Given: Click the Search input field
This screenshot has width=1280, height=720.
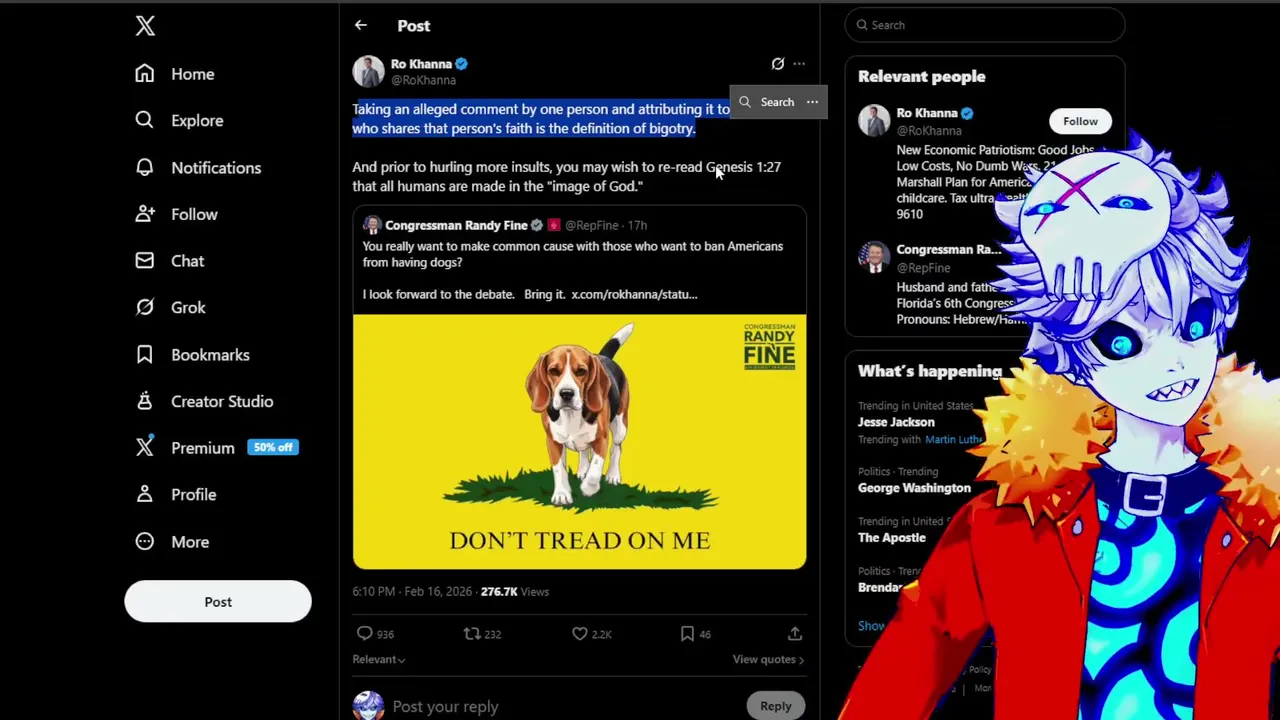Looking at the screenshot, I should click(985, 25).
